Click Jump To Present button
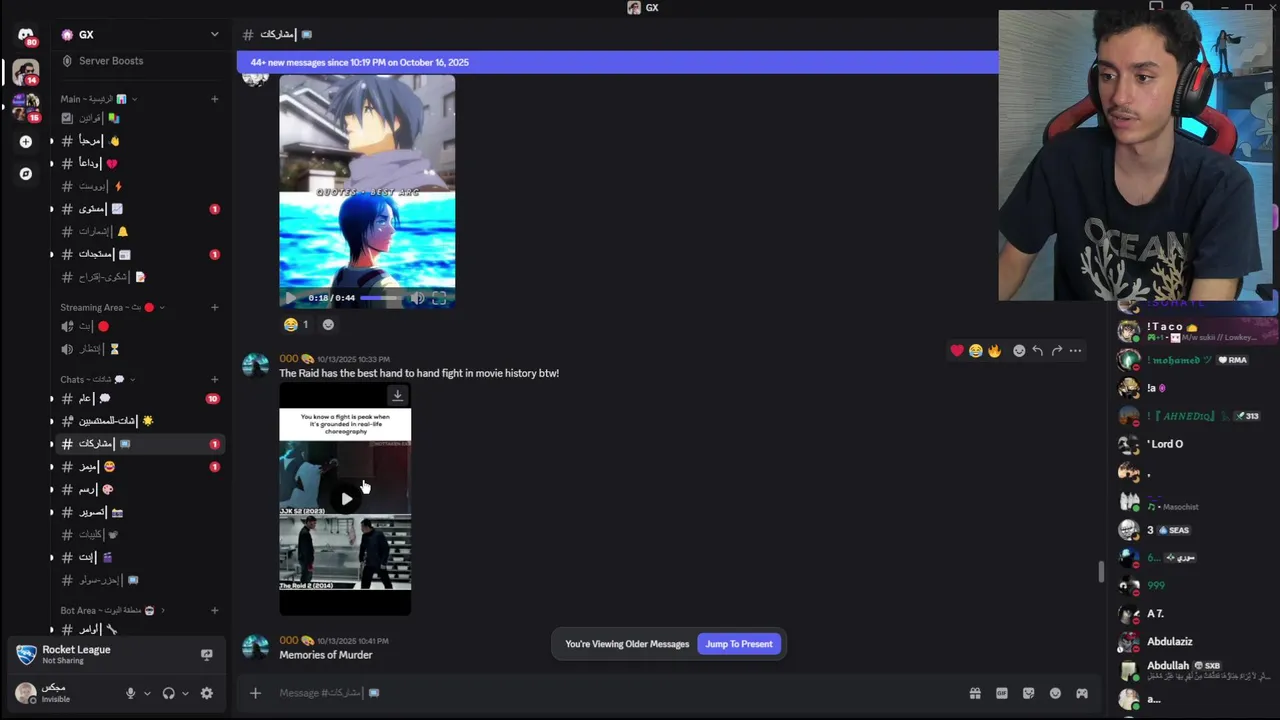Screen dimensions: 1280x720 click(739, 644)
